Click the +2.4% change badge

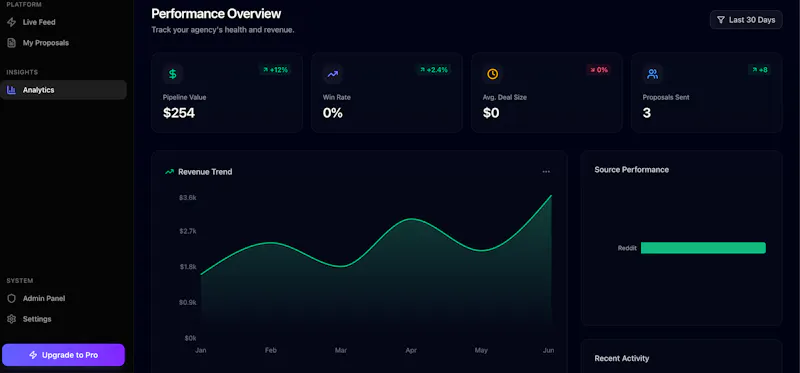(434, 70)
